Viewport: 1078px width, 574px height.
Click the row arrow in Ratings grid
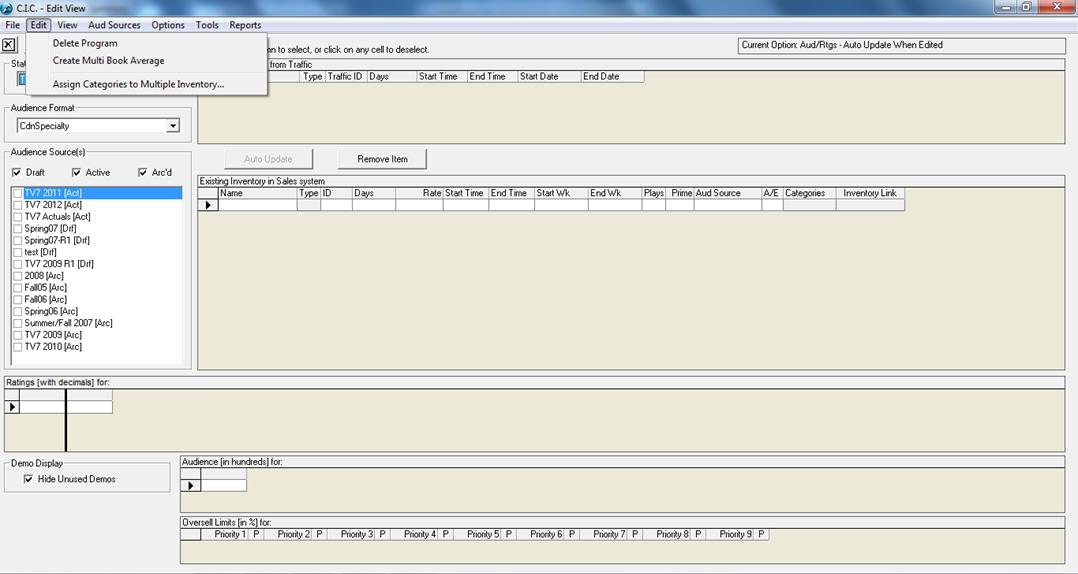pyautogui.click(x=12, y=407)
